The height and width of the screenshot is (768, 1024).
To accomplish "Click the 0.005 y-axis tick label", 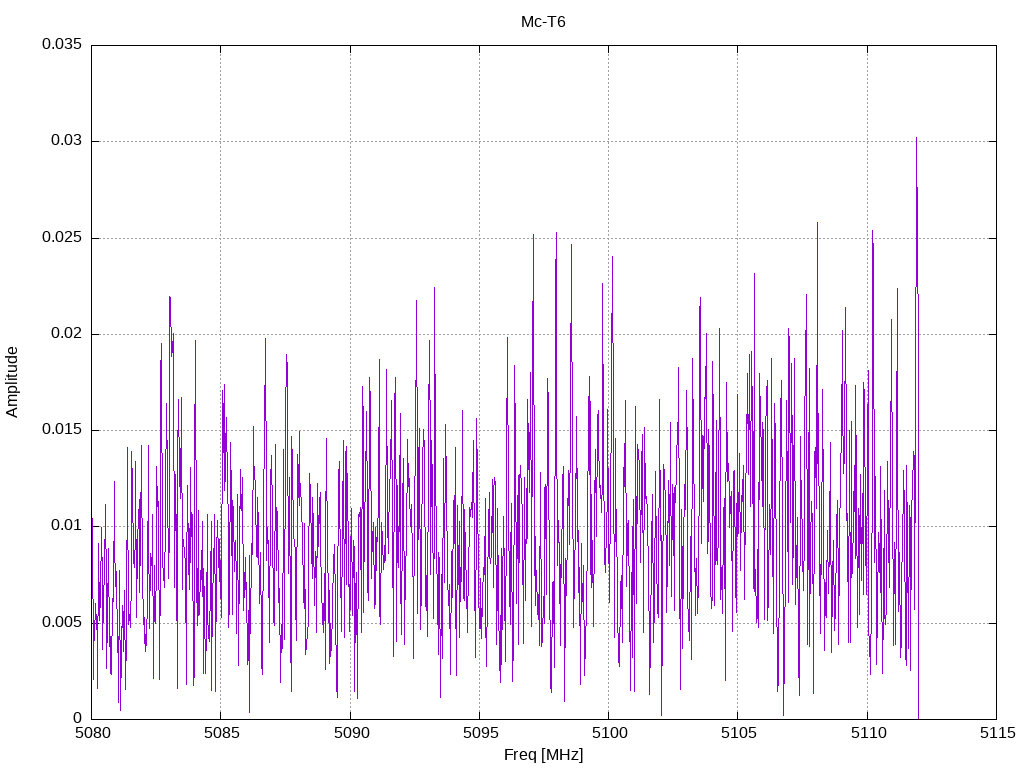I will pos(61,622).
